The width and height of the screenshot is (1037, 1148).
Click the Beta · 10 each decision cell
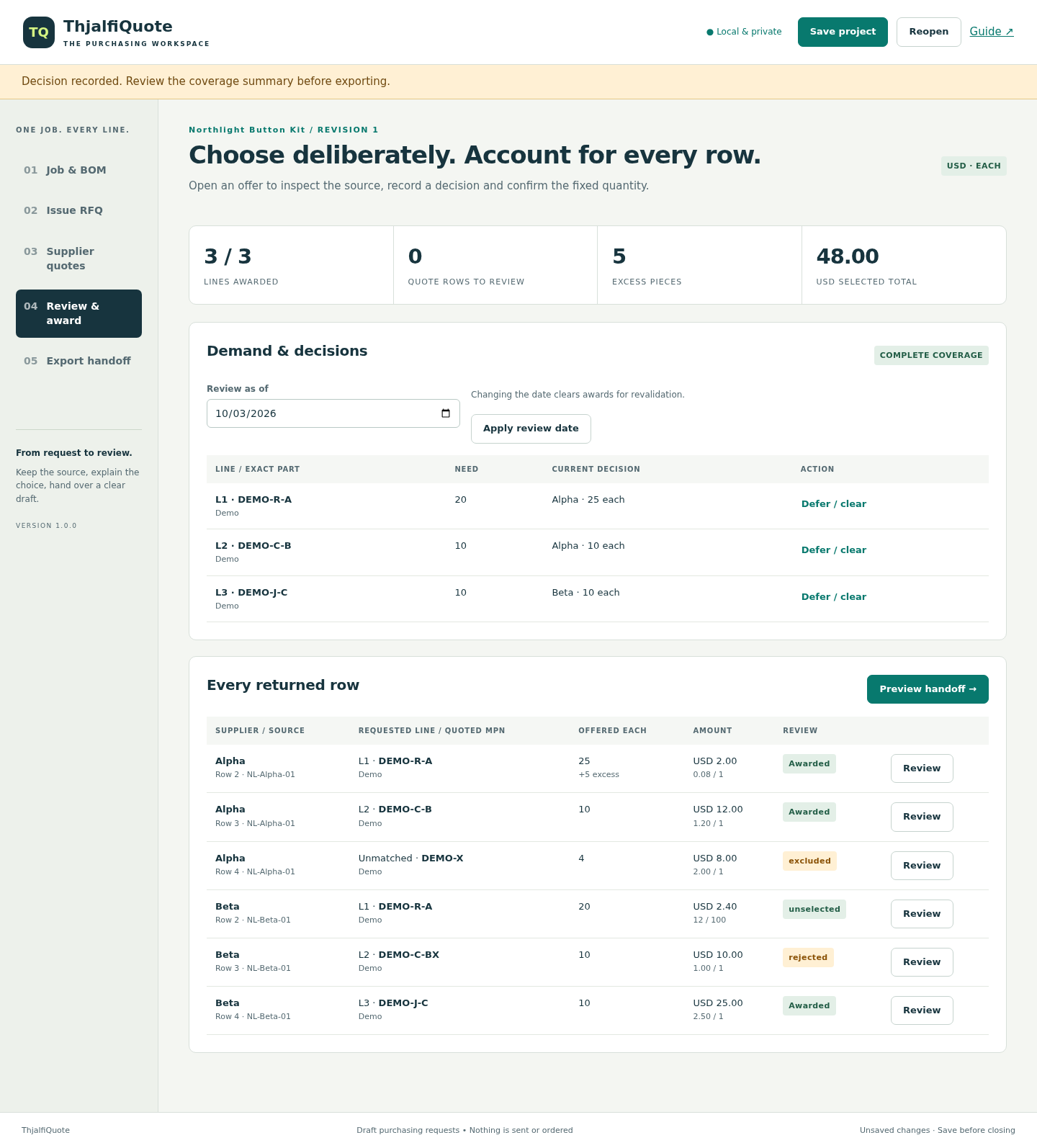[x=585, y=593]
